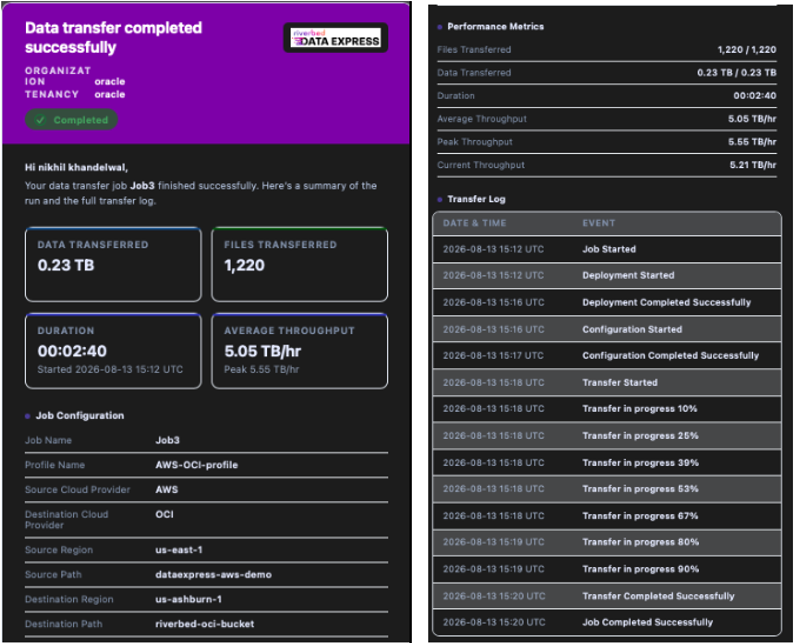Click "Started 2026-08-13 15:12 UTC" in Duration card
Viewport: 794px width, 643px height.
pyautogui.click(x=110, y=370)
